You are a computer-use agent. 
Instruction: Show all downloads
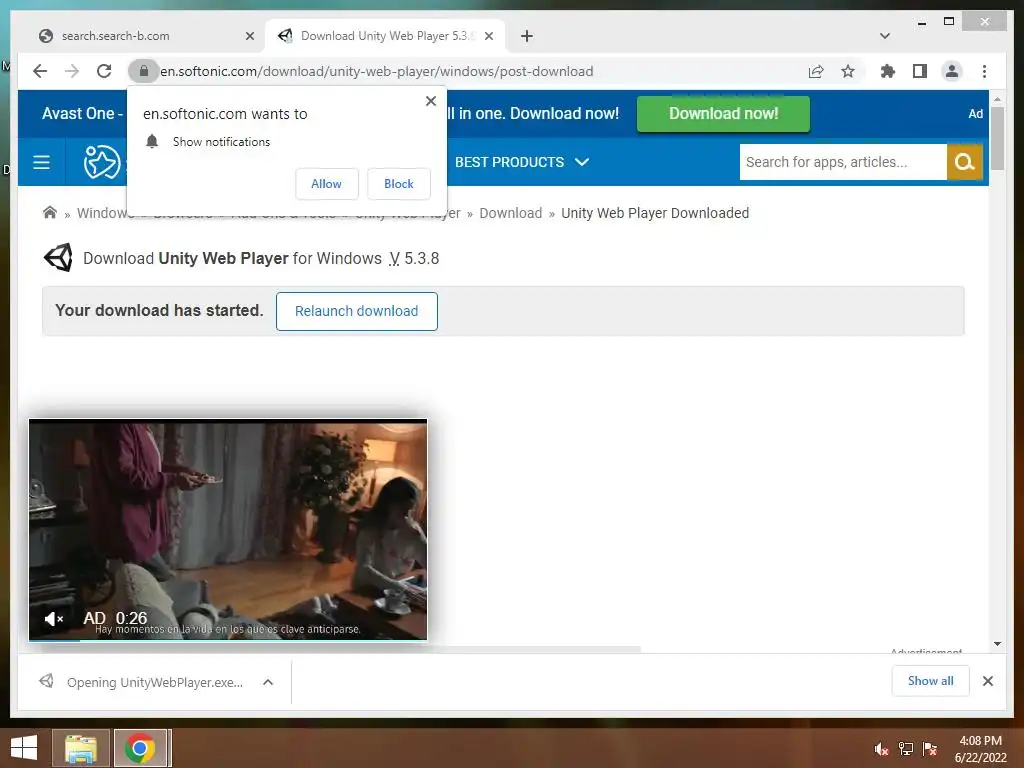coord(931,681)
